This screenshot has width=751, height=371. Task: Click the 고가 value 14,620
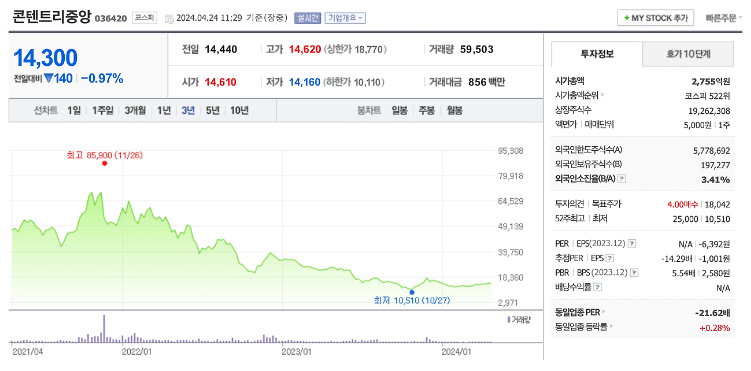[x=305, y=49]
